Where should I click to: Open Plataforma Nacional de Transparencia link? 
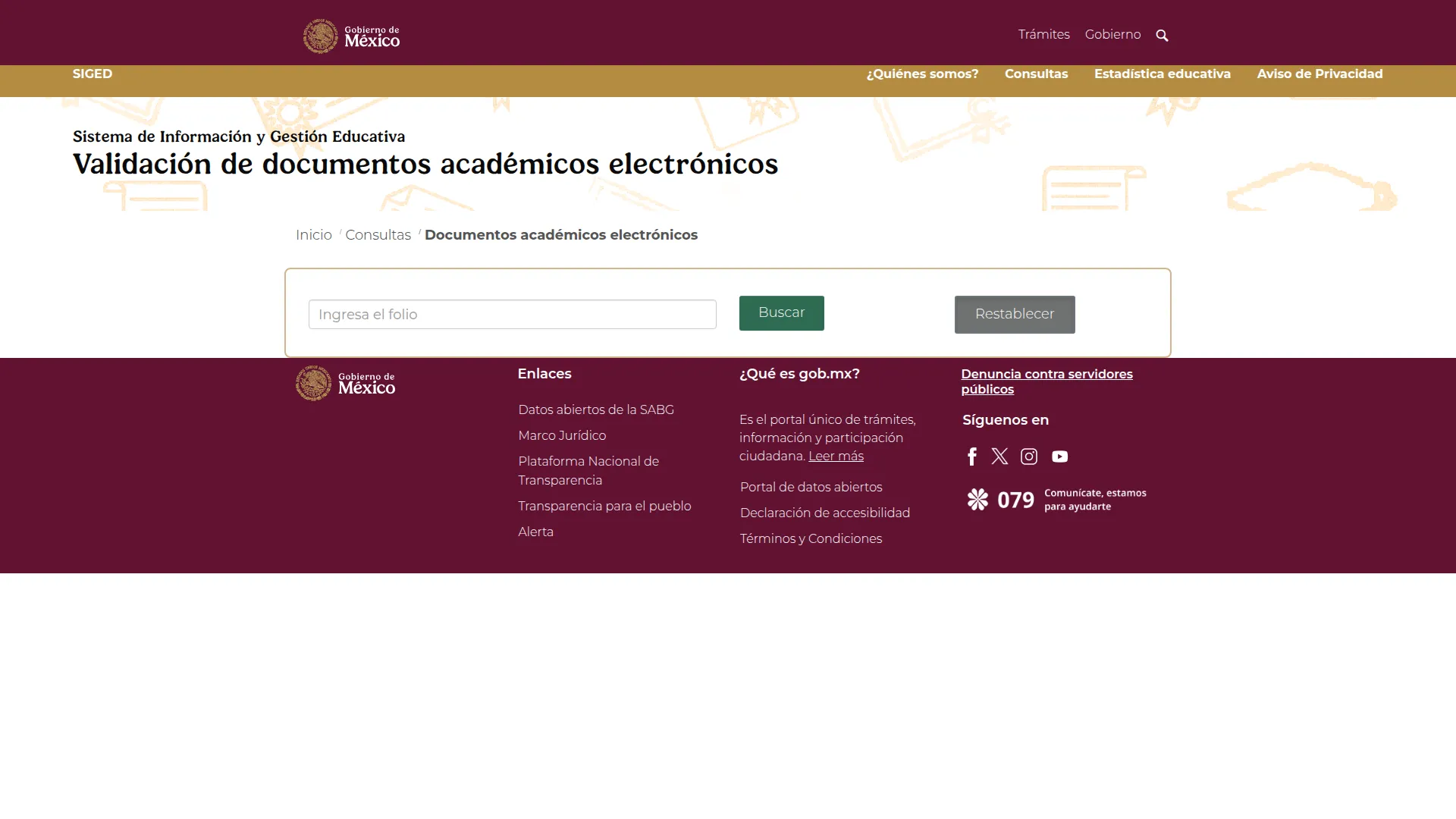tap(588, 470)
